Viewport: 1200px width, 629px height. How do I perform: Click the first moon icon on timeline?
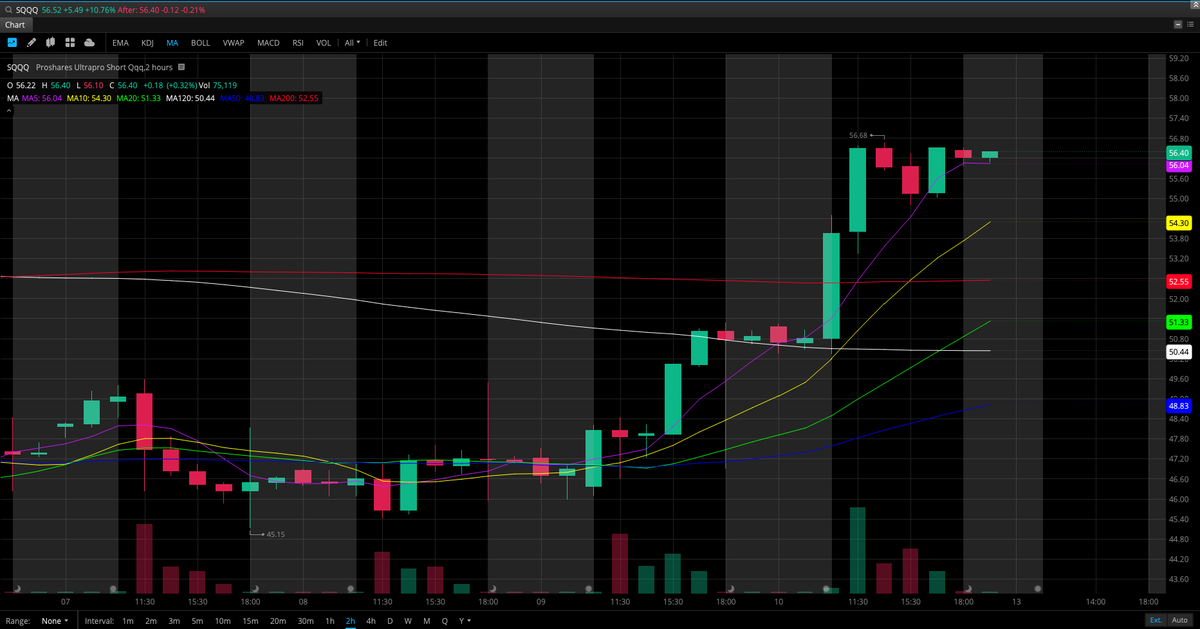click(18, 589)
